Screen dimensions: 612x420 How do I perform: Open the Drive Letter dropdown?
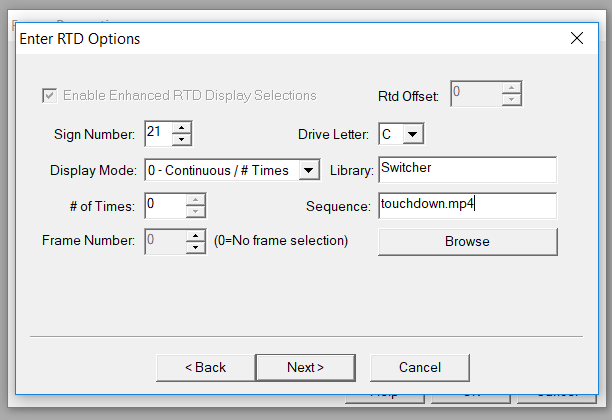click(413, 134)
